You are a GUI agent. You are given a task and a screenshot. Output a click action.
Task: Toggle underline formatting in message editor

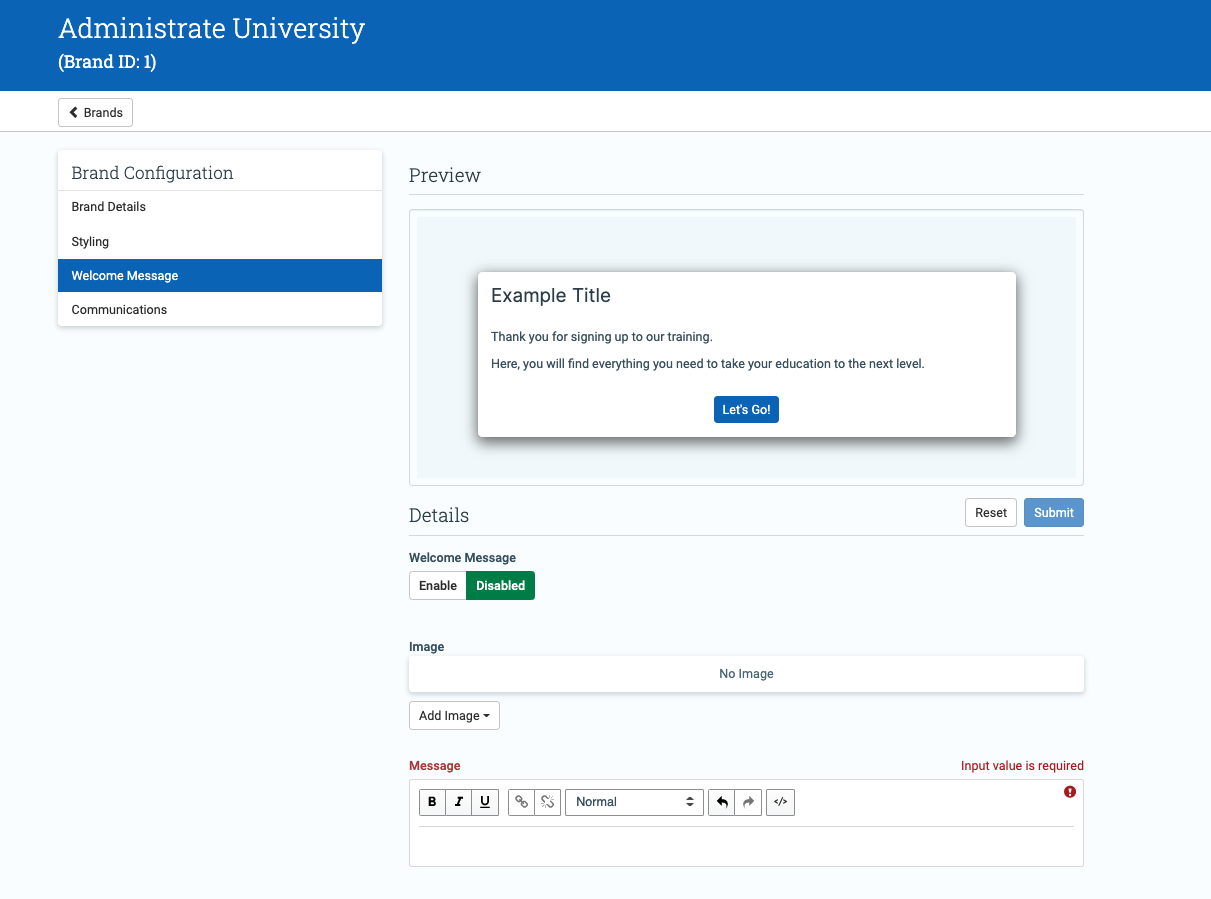pos(485,802)
